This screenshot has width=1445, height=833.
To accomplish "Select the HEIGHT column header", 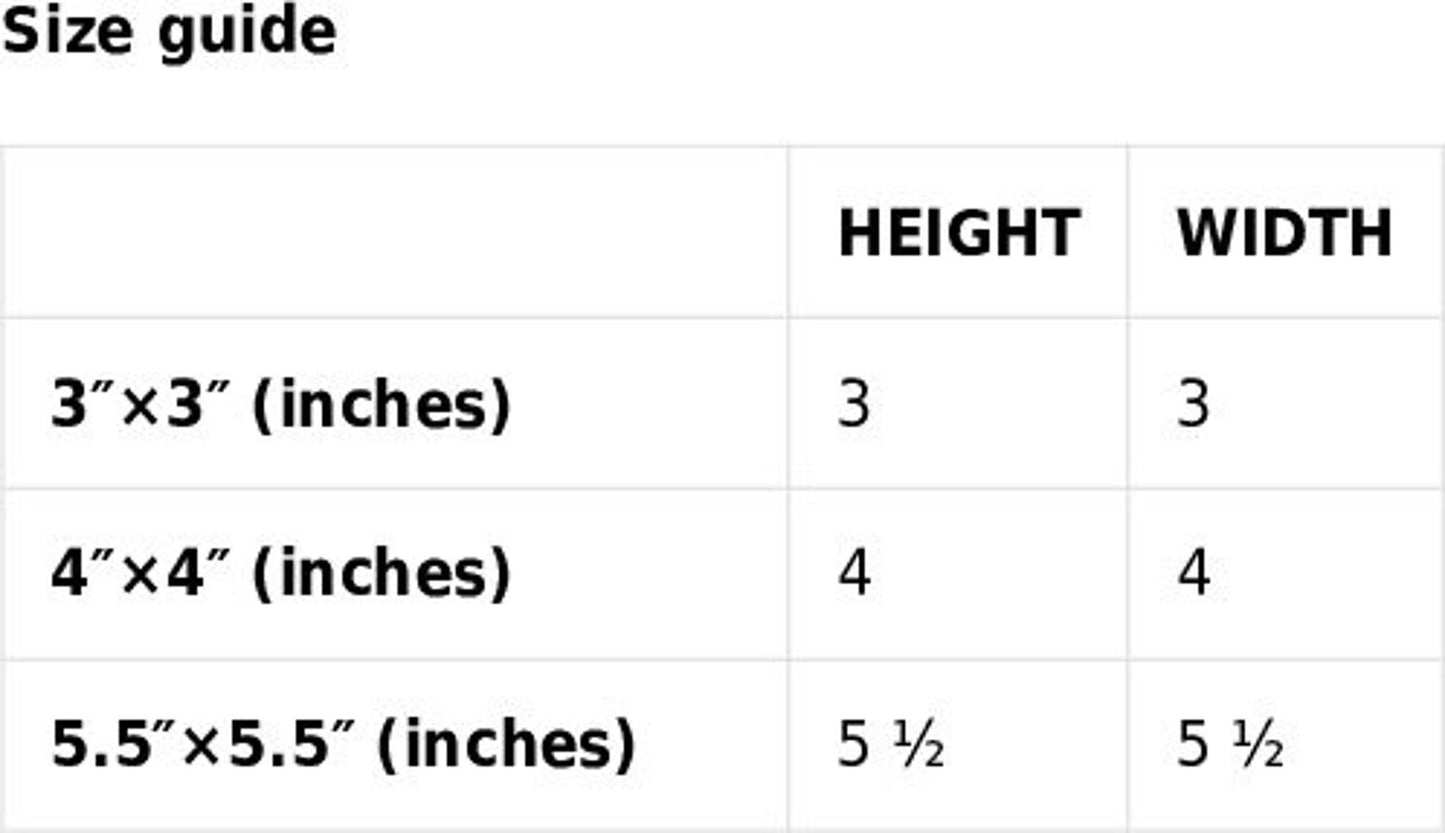I will coord(958,234).
